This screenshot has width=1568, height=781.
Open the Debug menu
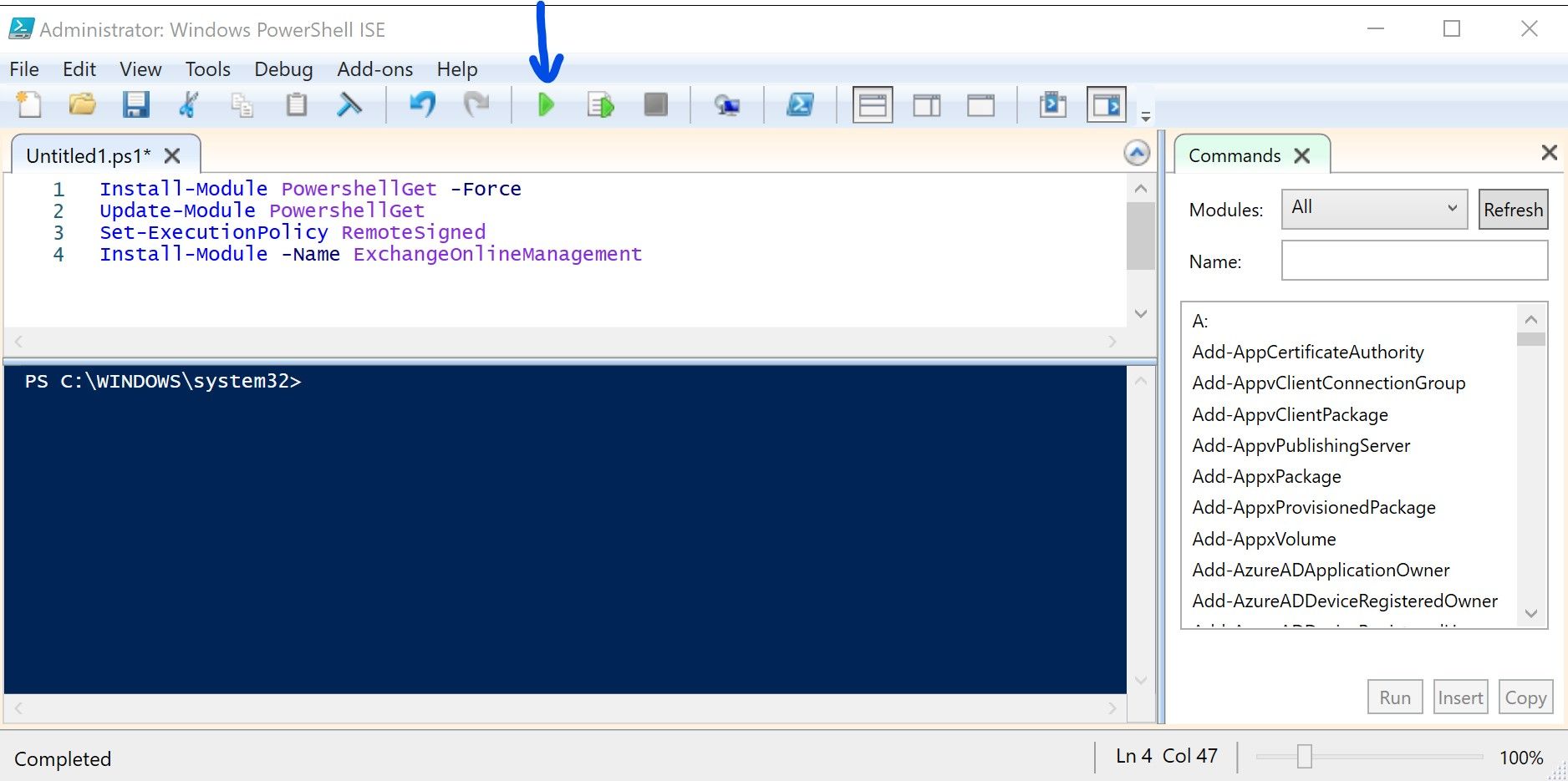[x=283, y=69]
